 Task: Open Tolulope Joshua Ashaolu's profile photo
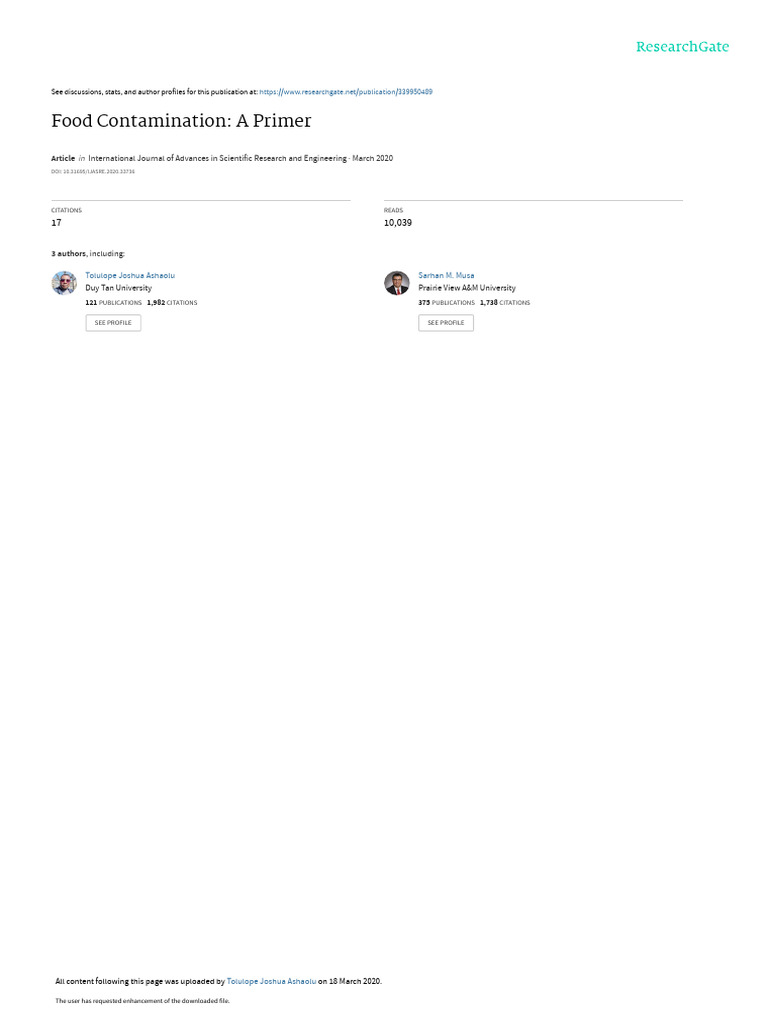tap(64, 283)
